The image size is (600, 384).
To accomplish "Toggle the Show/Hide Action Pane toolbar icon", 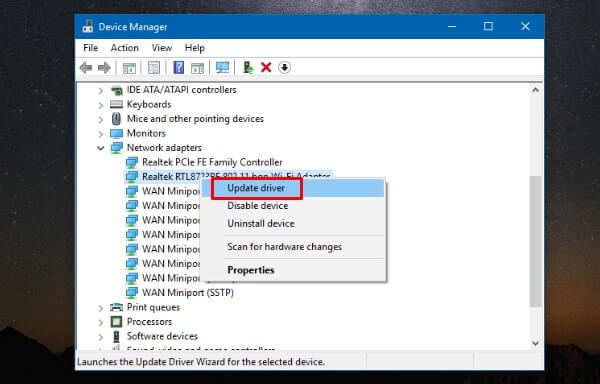I will [x=197, y=68].
